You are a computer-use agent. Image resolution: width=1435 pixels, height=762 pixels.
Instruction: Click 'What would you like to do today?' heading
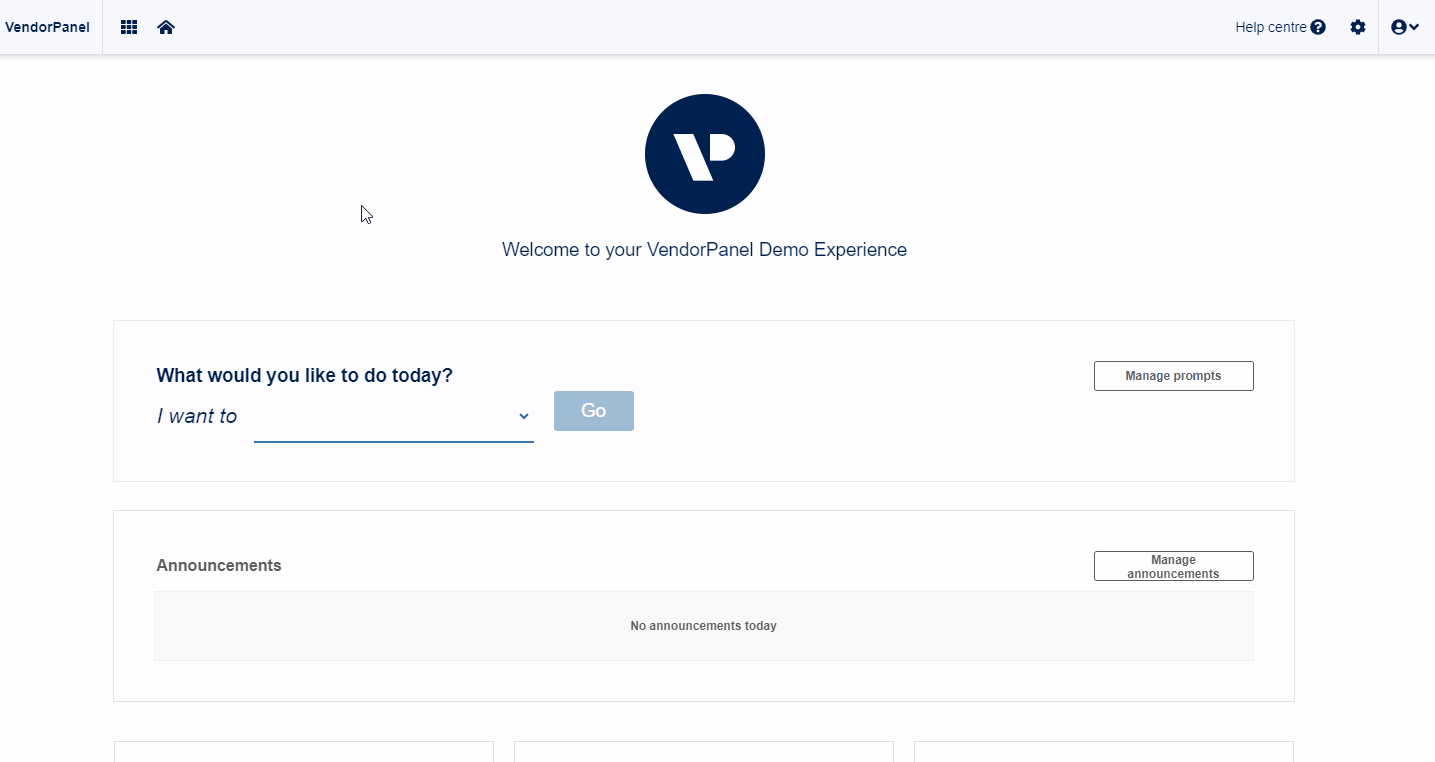[x=304, y=375]
